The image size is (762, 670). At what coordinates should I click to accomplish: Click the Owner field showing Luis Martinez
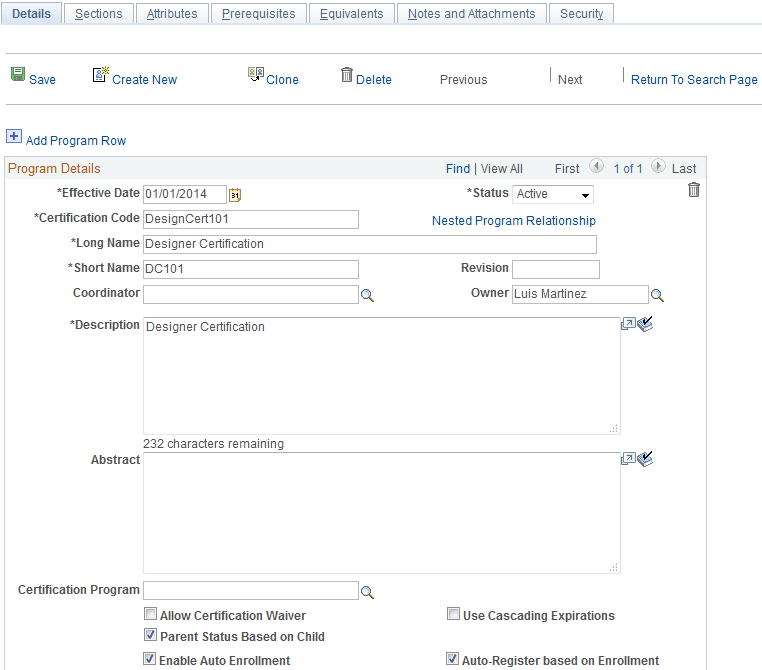click(580, 294)
